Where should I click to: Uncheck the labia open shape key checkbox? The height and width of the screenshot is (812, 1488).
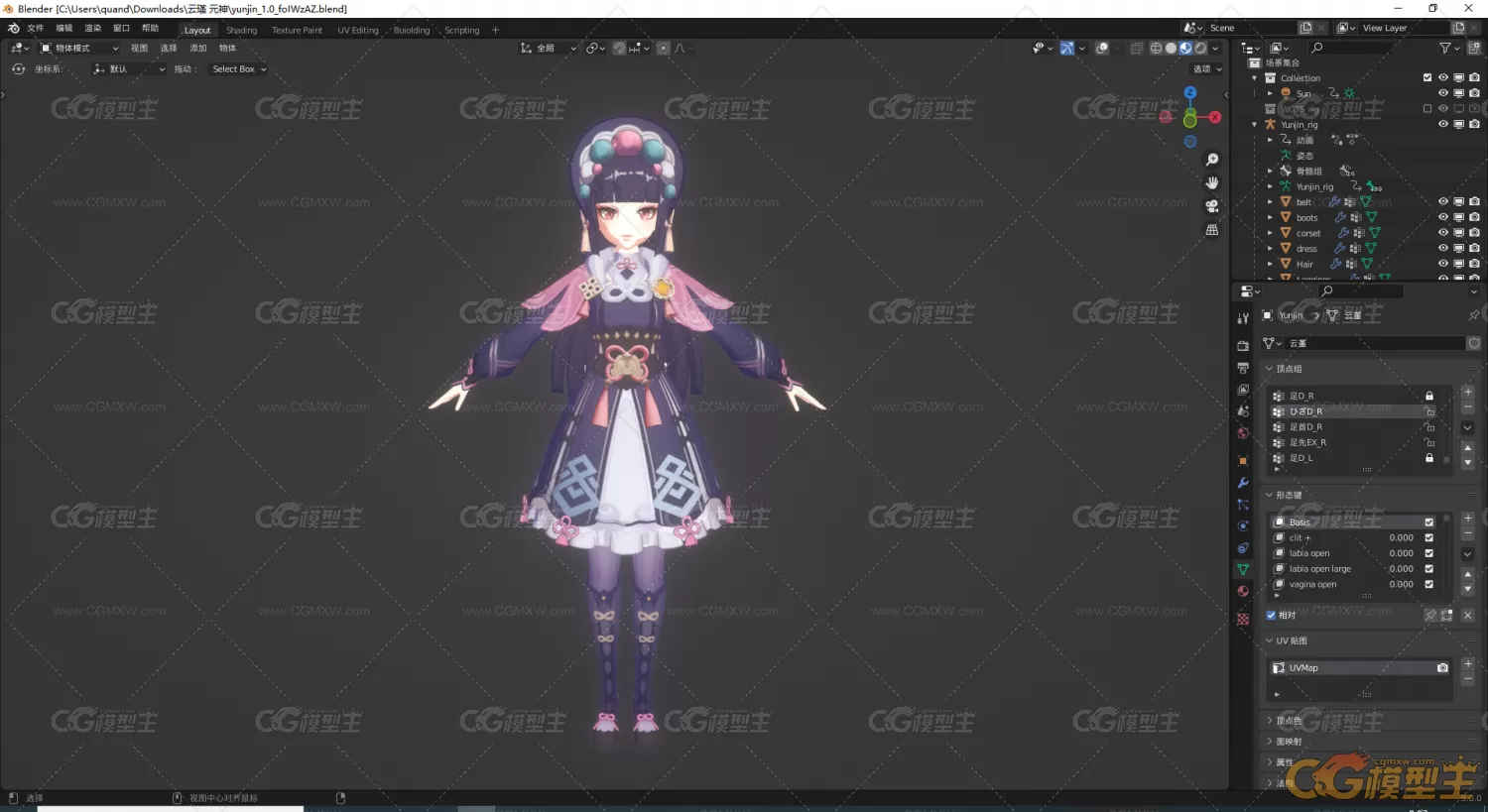tap(1429, 553)
